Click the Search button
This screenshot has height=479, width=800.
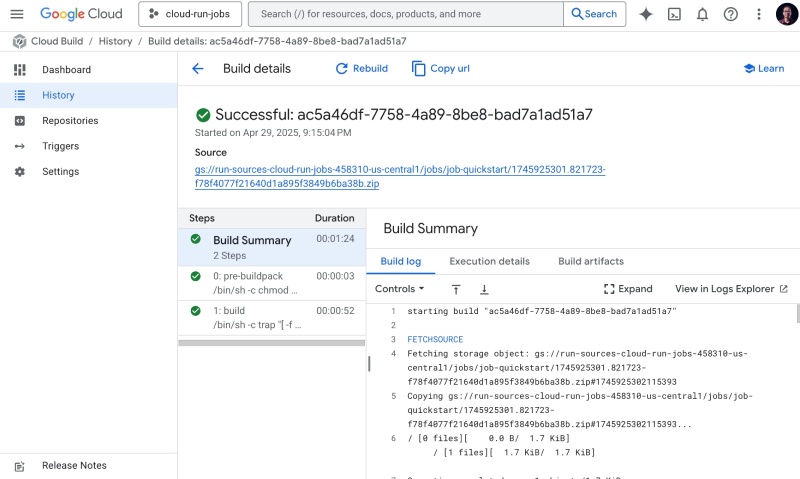(594, 14)
